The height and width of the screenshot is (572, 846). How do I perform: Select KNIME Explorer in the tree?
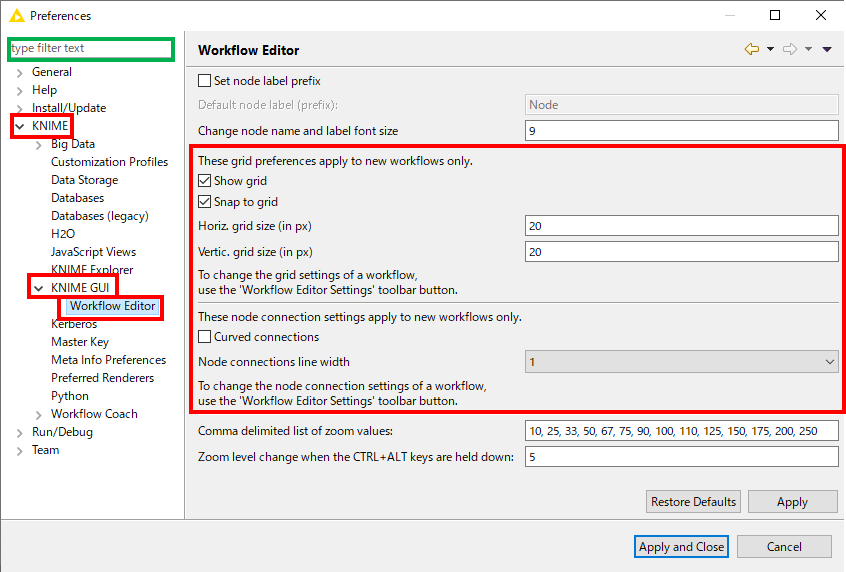click(x=92, y=270)
